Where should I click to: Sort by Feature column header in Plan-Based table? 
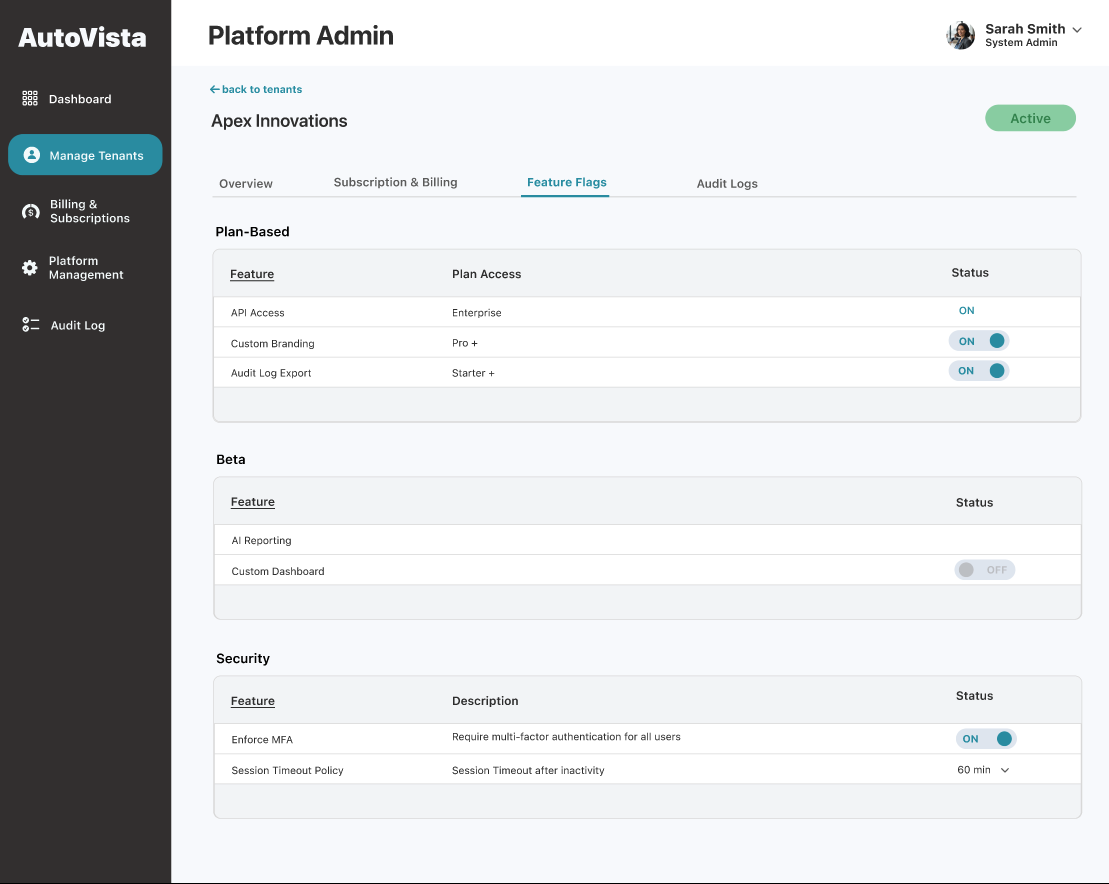252,274
